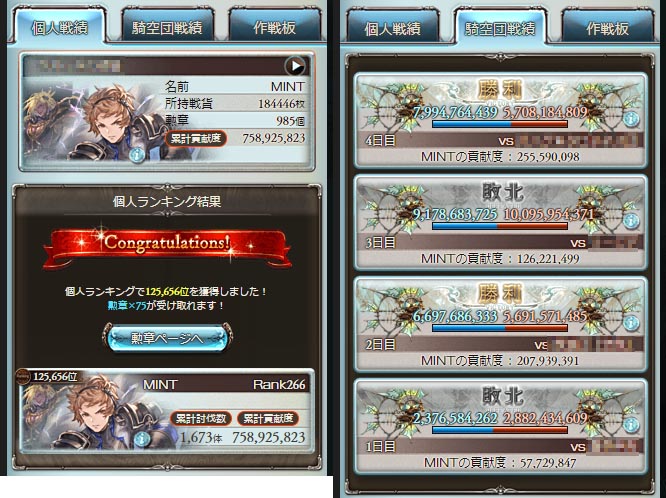Click the info icon on MINT's profile card
The width and height of the screenshot is (666, 498).
(137, 155)
